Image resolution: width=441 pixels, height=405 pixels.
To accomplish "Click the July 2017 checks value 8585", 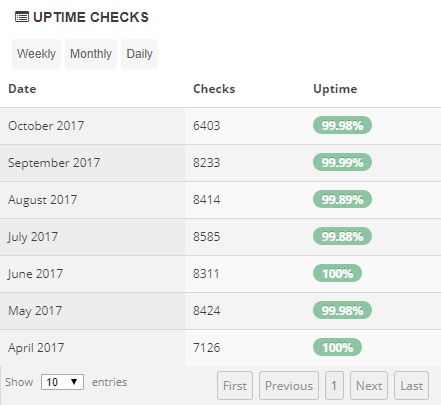I will (x=207, y=237).
